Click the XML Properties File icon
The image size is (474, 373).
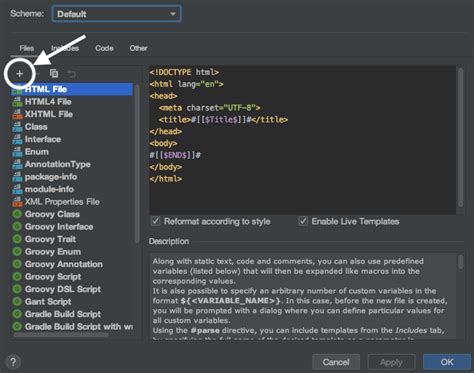tap(17, 202)
